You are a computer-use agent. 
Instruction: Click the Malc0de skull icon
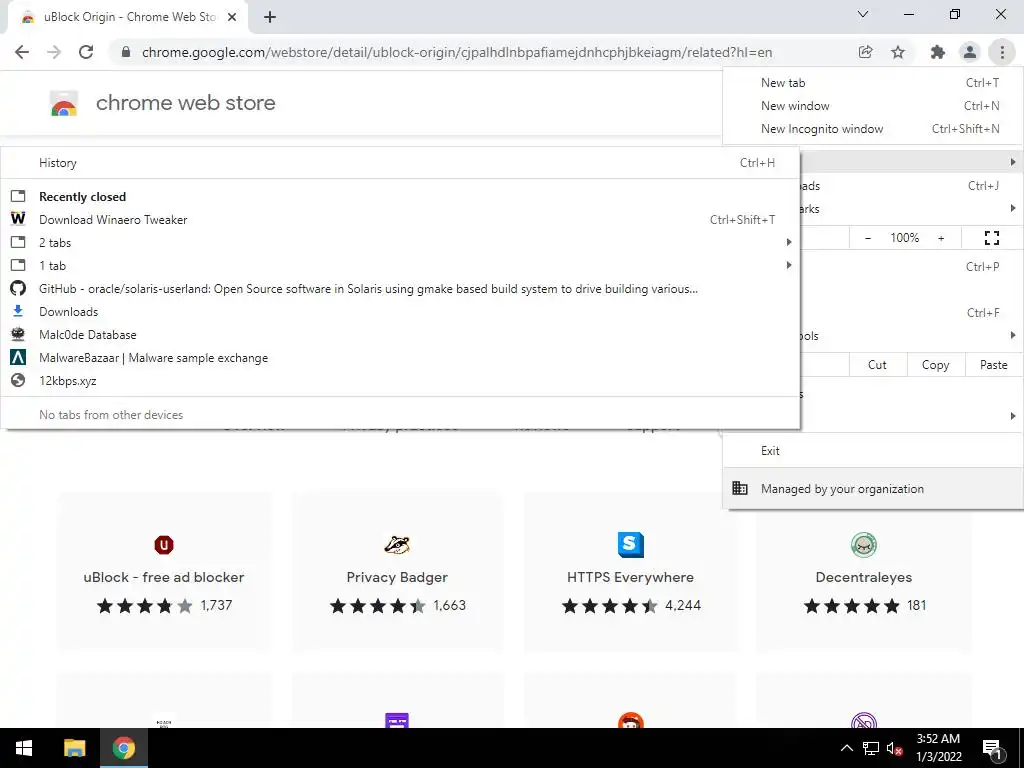tap(18, 334)
